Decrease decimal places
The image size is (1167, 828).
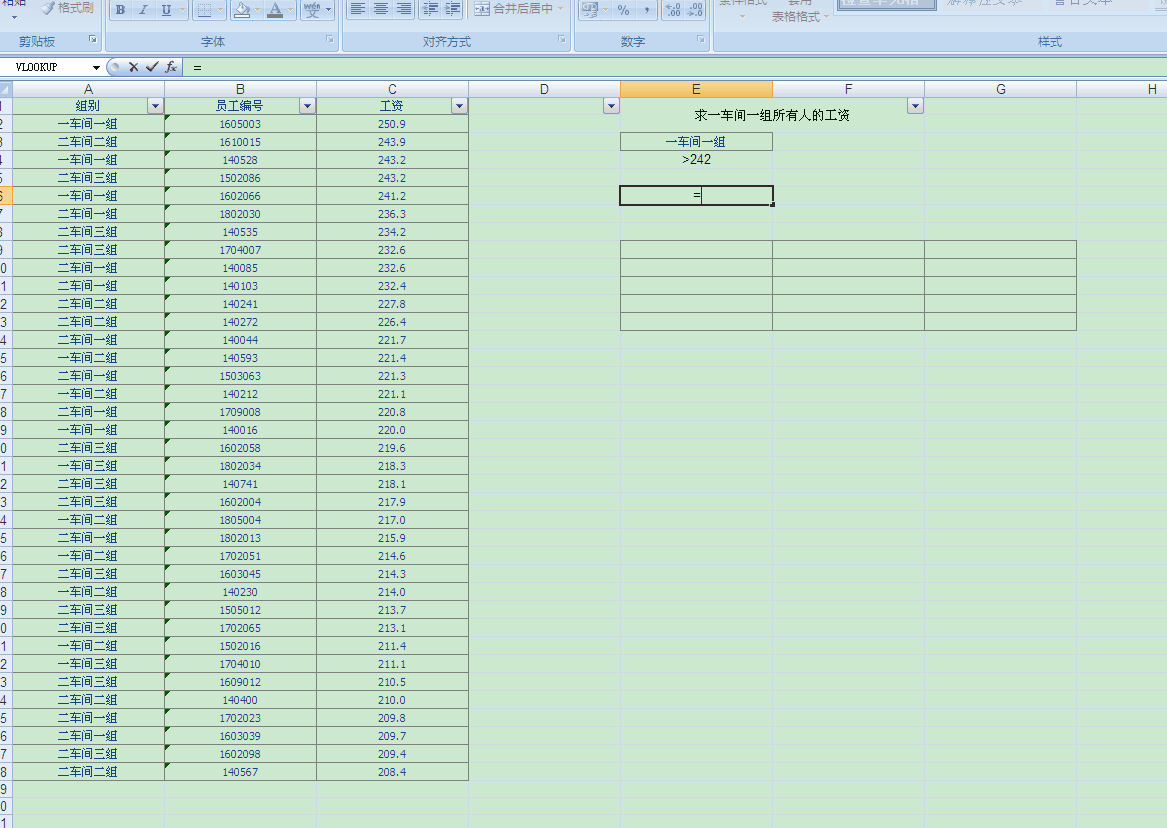click(x=695, y=10)
